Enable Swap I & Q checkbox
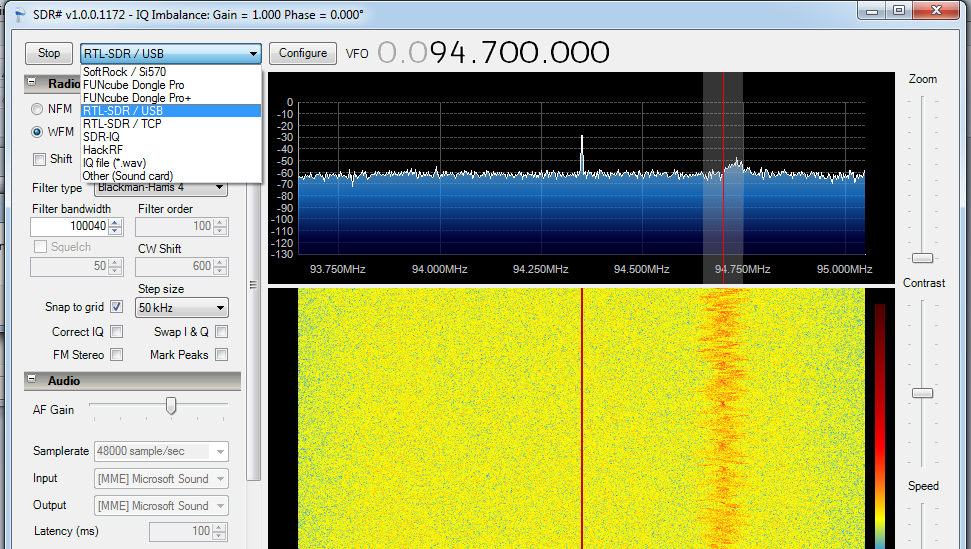This screenshot has height=549, width=971. pyautogui.click(x=222, y=332)
